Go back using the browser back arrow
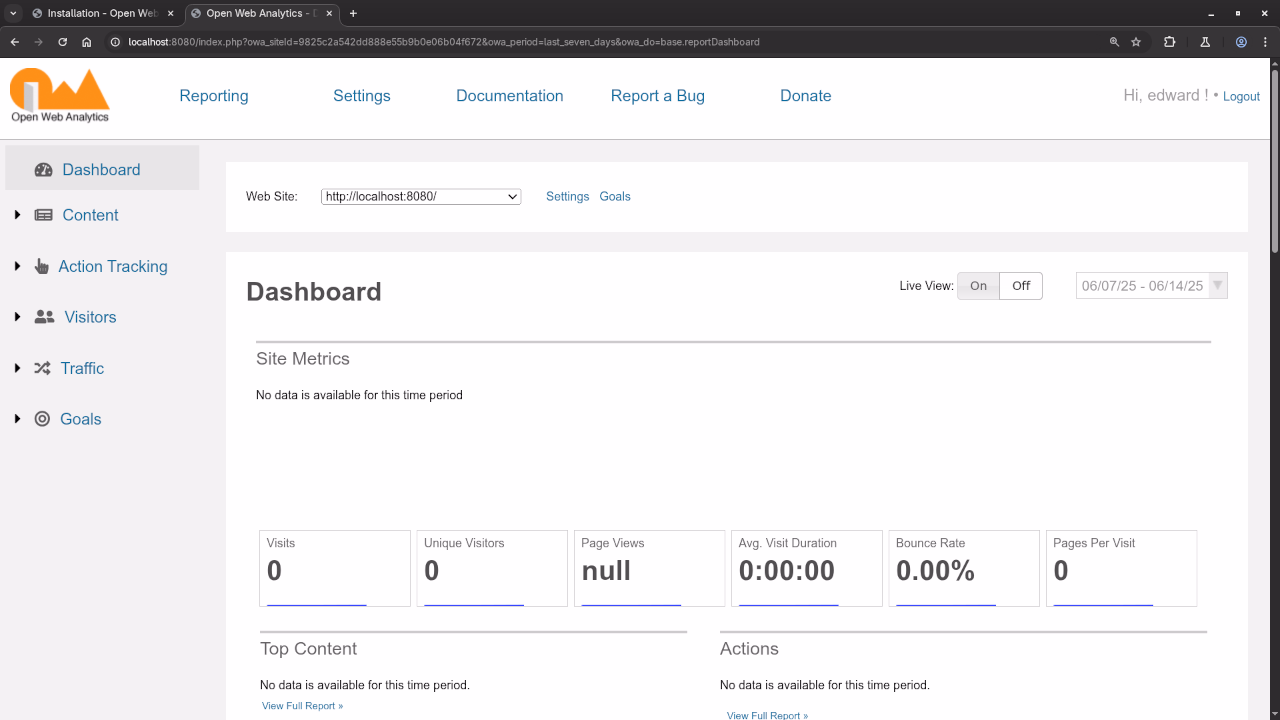Image resolution: width=1280 pixels, height=720 pixels. (x=14, y=42)
